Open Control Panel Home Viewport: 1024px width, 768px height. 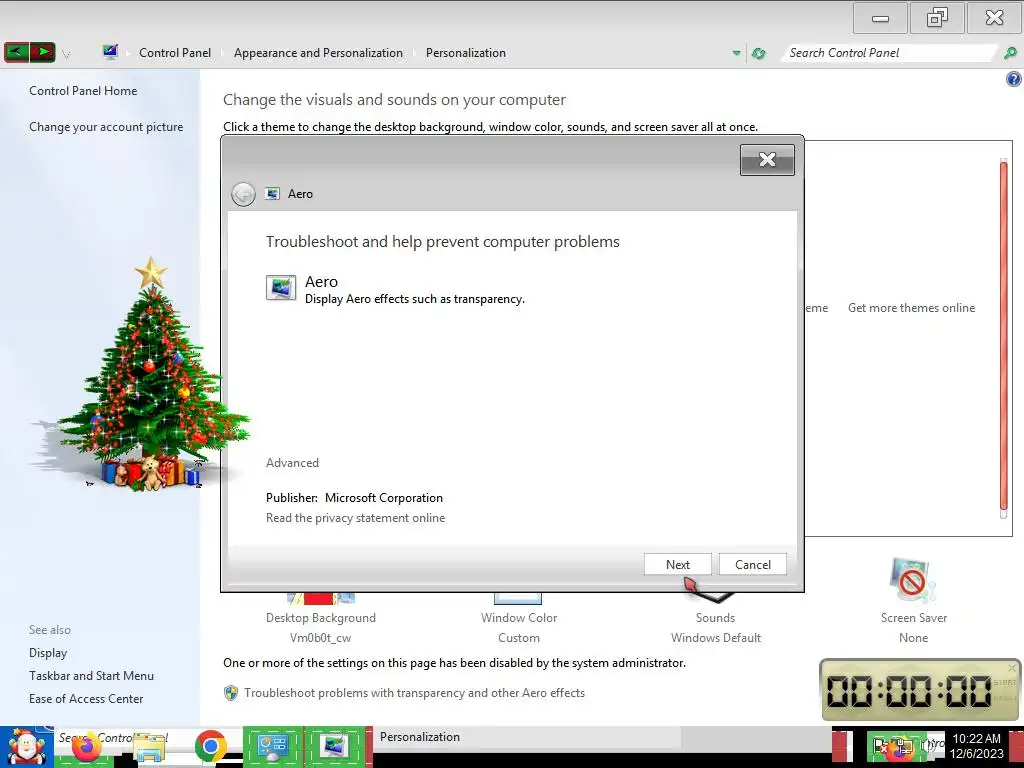coord(83,91)
